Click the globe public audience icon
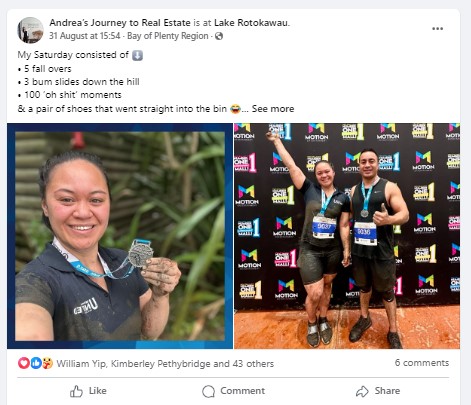The width and height of the screenshot is (471, 405). 219,36
